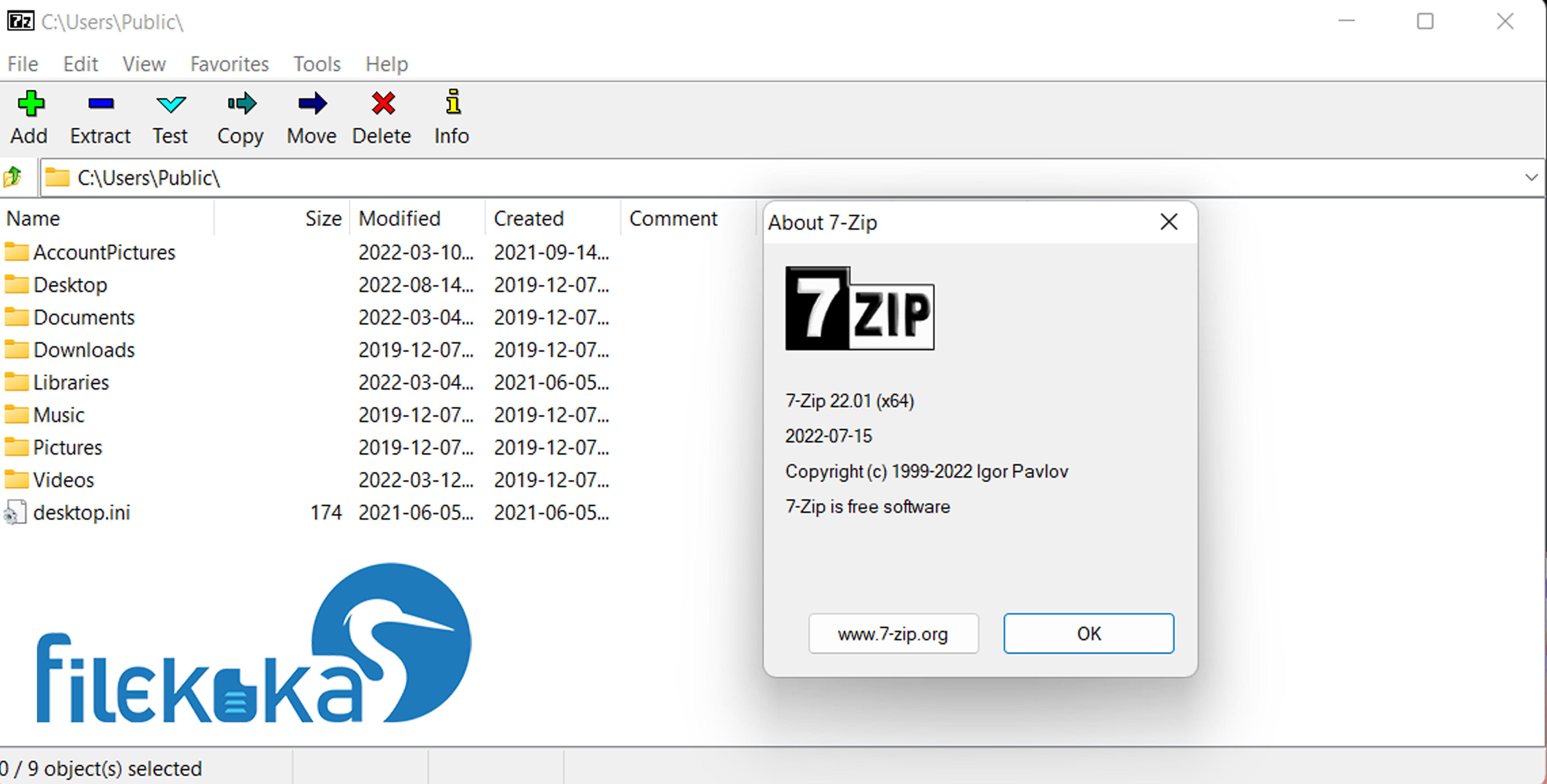Sort by the Size column header
The height and width of the screenshot is (784, 1547).
pyautogui.click(x=282, y=218)
